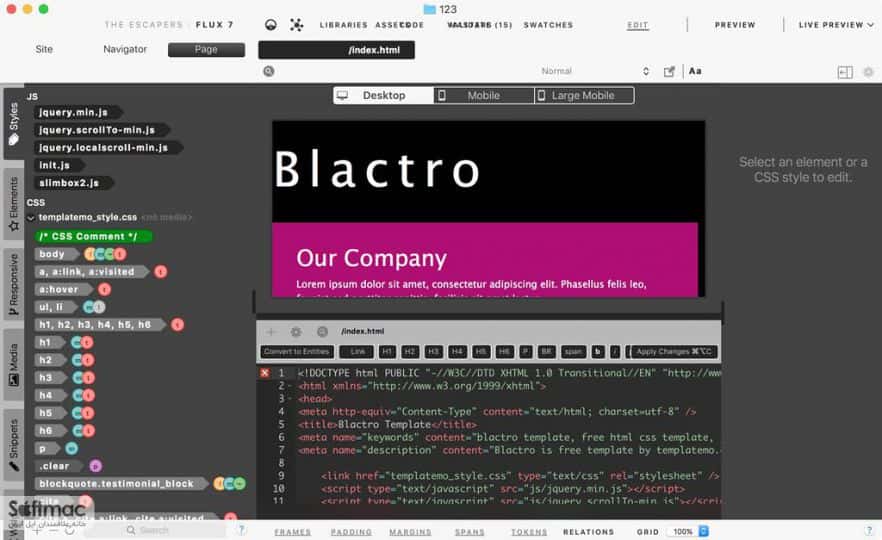Click the purple badge beside .clear rule

96,466
